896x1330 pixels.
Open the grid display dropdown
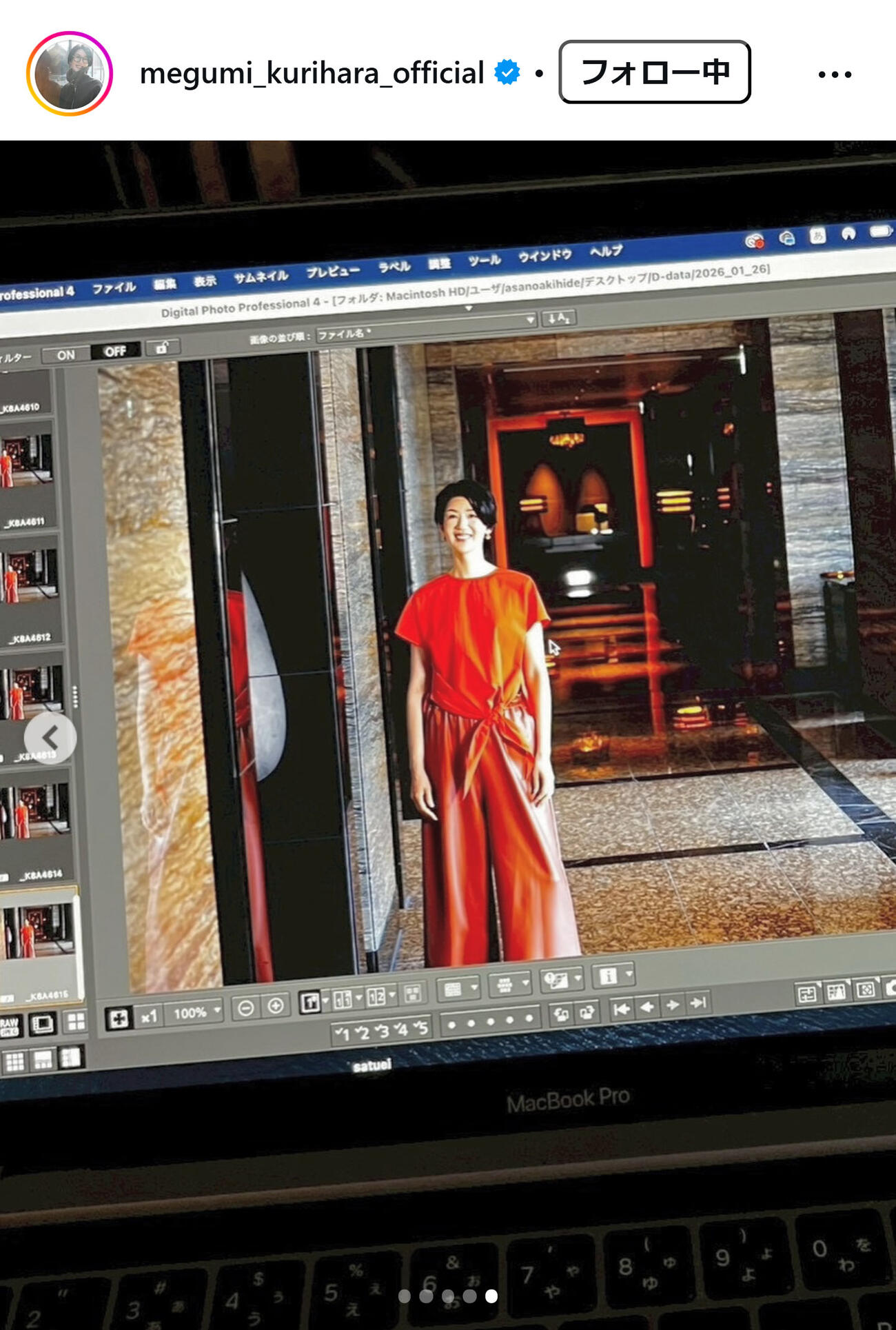[x=458, y=989]
